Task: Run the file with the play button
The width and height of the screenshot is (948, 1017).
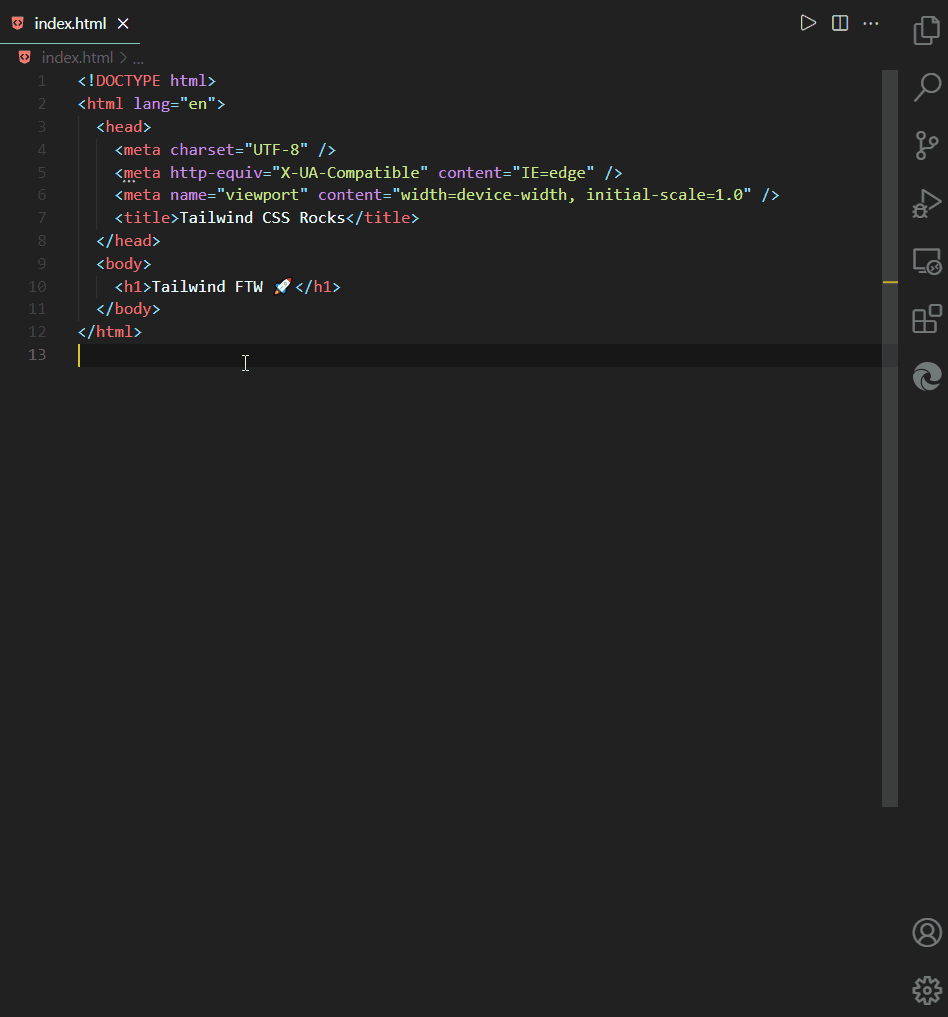Action: 808,23
